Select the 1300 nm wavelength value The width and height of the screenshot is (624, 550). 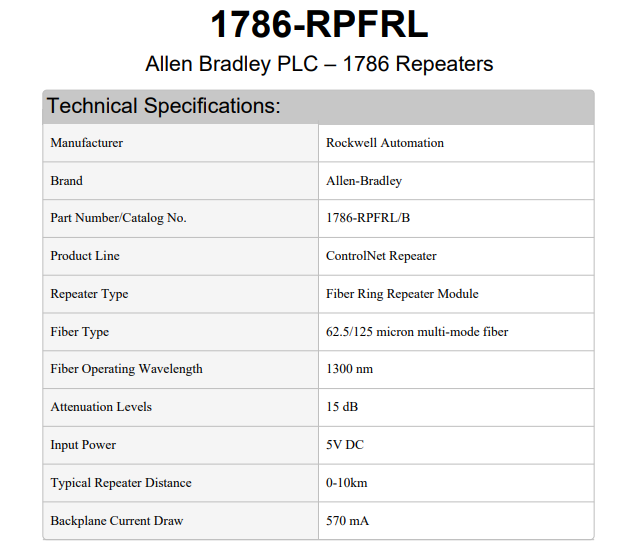tap(349, 369)
